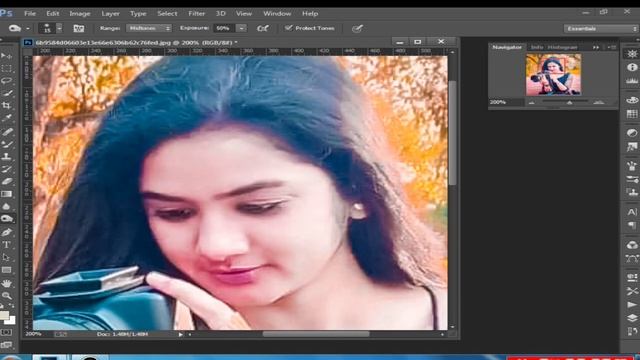Screen dimensions: 640x360
Task: Open the status bar info arrow menu
Action: click(x=180, y=334)
